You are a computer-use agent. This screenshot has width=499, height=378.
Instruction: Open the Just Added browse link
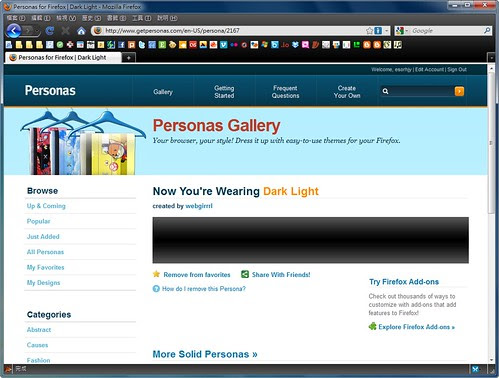[43, 237]
